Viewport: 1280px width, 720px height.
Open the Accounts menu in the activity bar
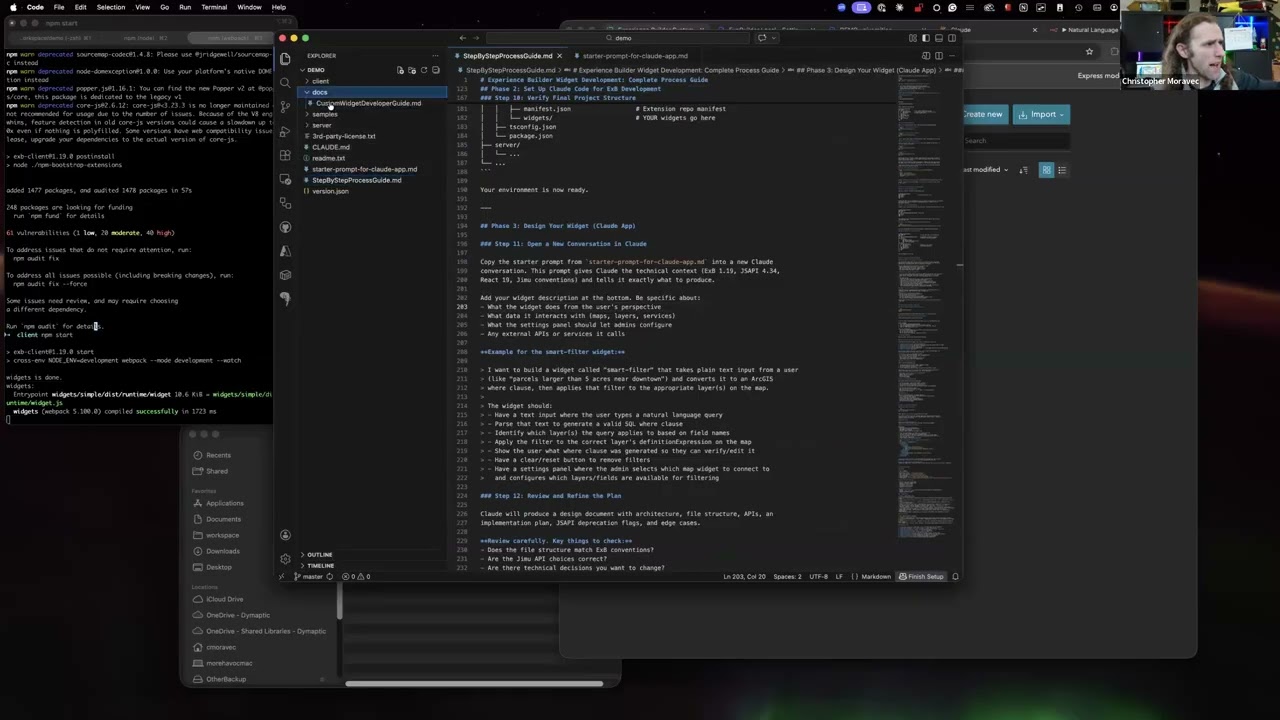(x=285, y=536)
